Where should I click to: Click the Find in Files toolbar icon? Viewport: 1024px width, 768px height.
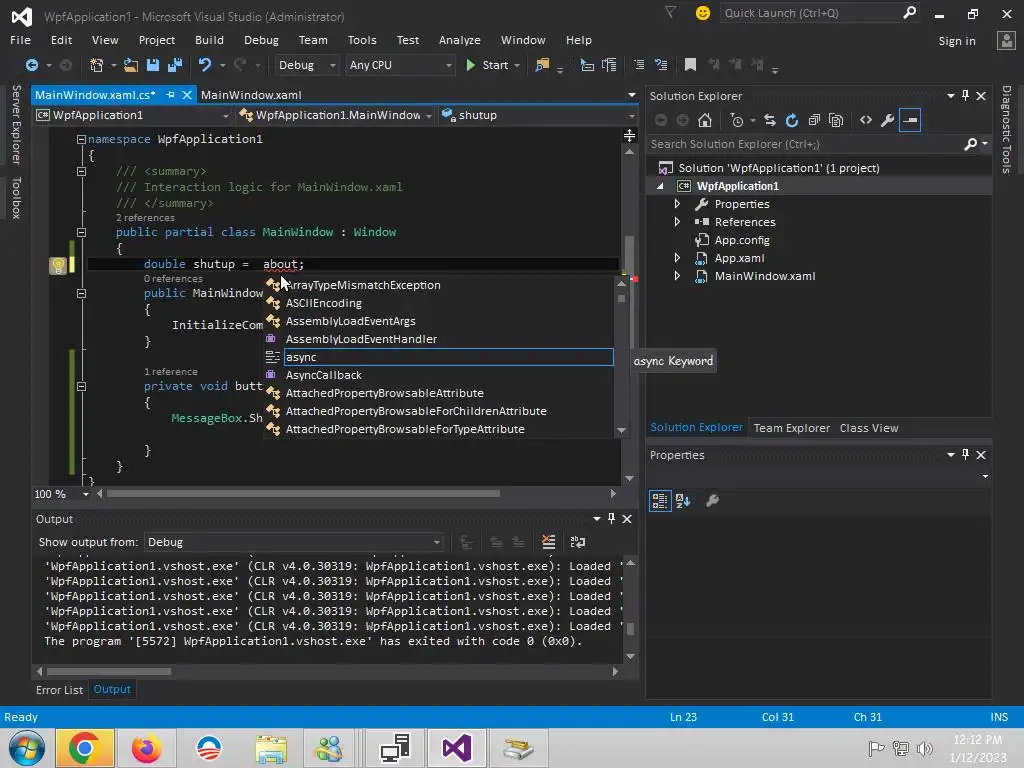tap(542, 65)
